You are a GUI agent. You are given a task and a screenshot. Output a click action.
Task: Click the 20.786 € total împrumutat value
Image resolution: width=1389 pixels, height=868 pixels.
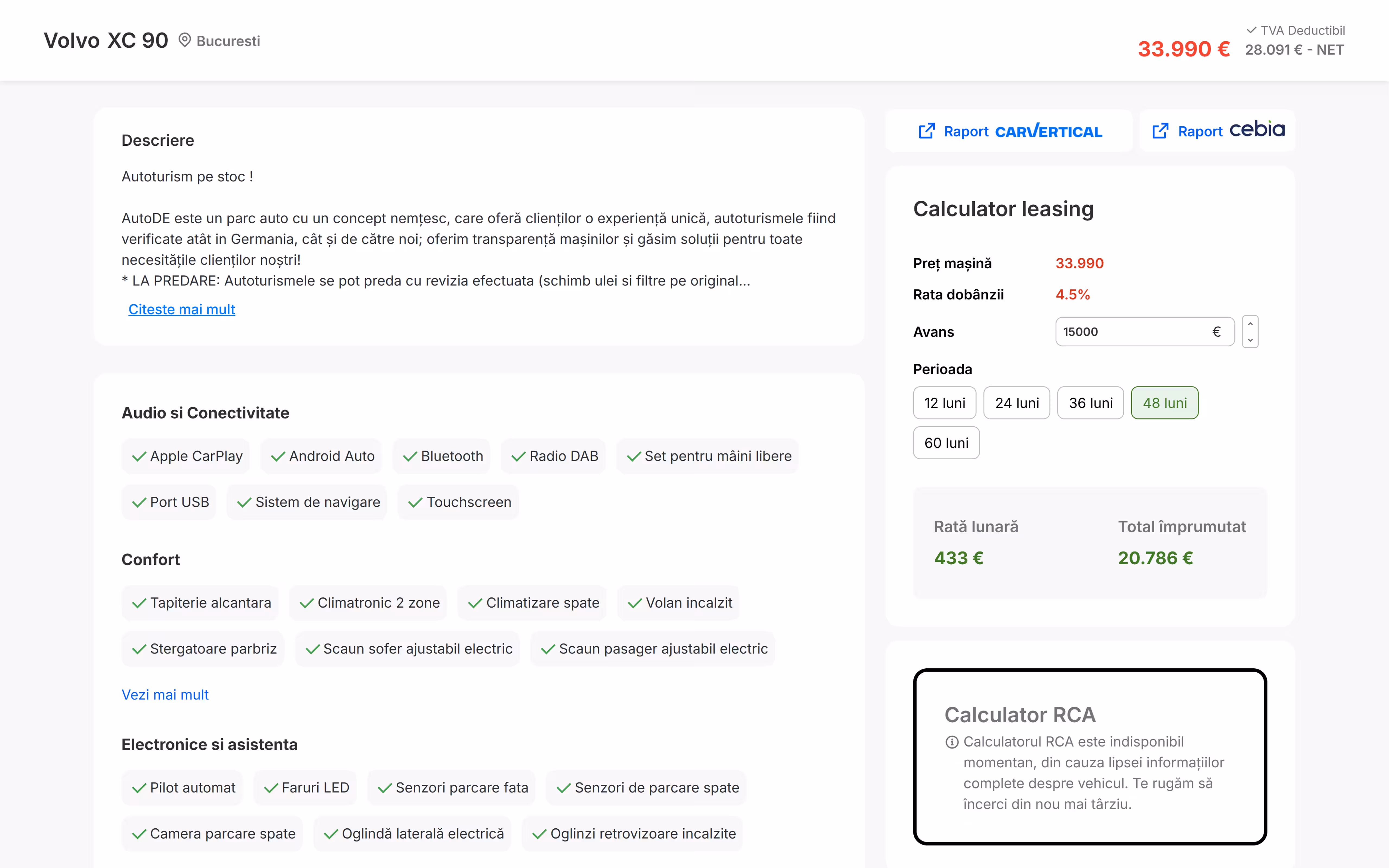pyautogui.click(x=1155, y=558)
